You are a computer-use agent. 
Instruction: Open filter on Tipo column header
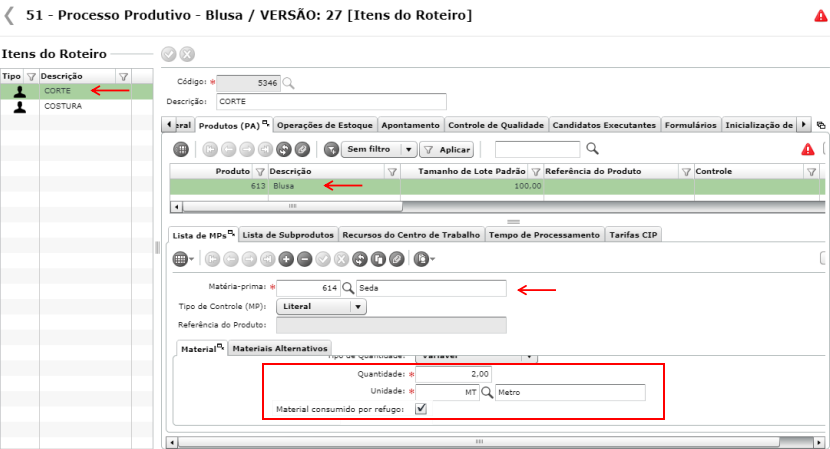point(31,76)
